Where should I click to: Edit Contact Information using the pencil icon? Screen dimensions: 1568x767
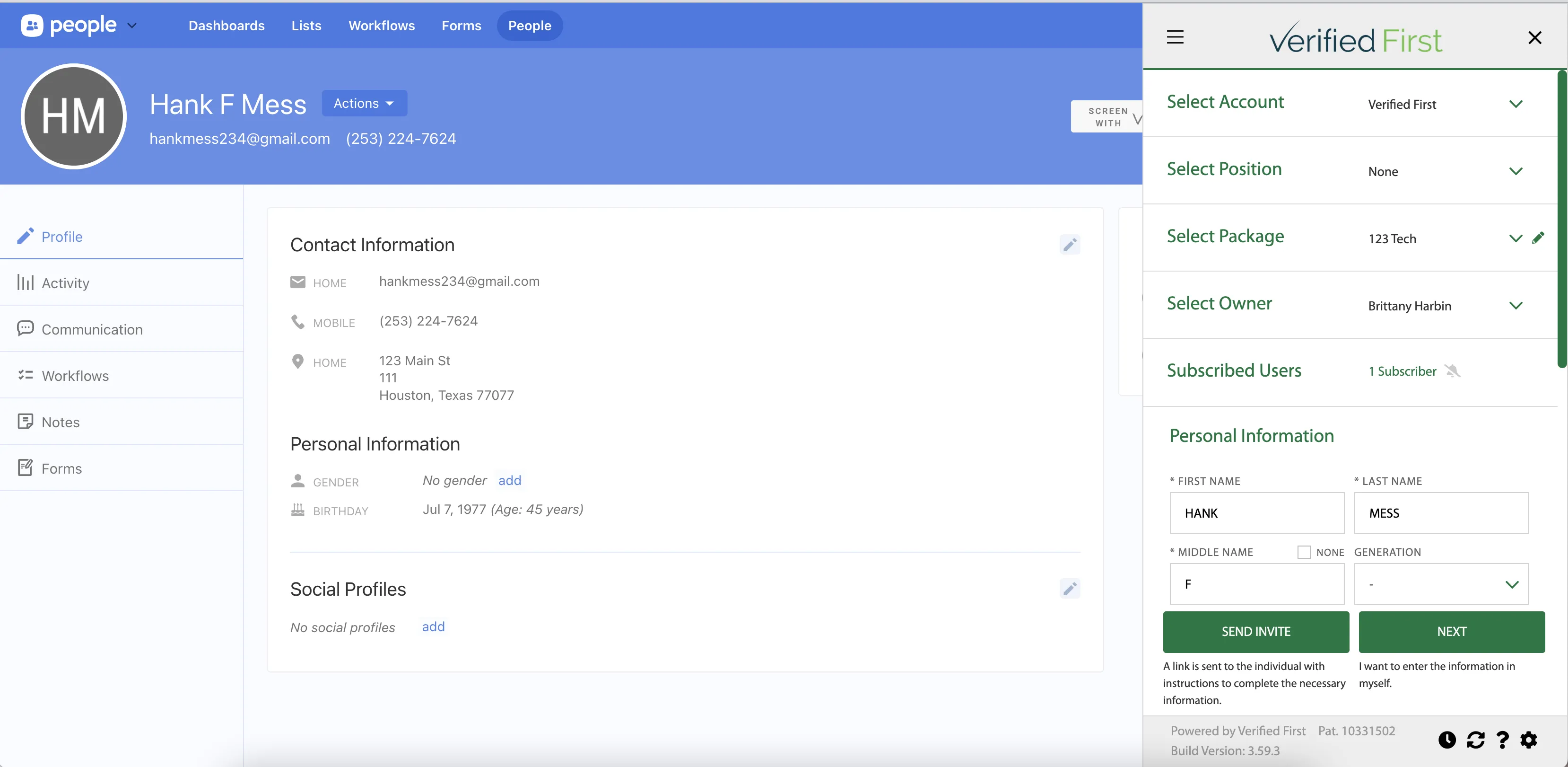pyautogui.click(x=1070, y=245)
